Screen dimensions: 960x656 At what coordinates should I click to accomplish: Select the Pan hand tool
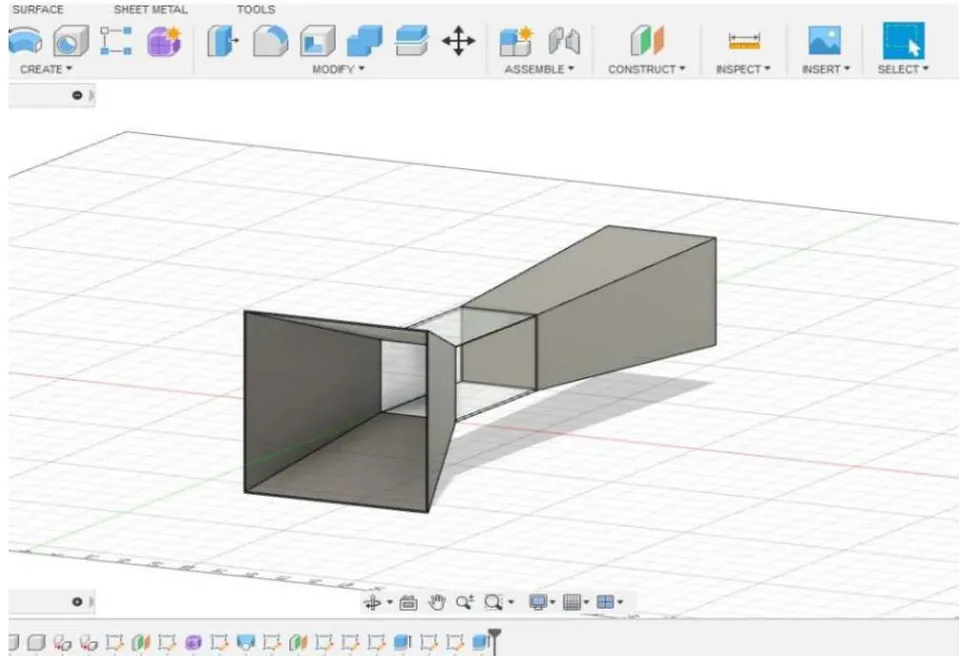pyautogui.click(x=436, y=602)
